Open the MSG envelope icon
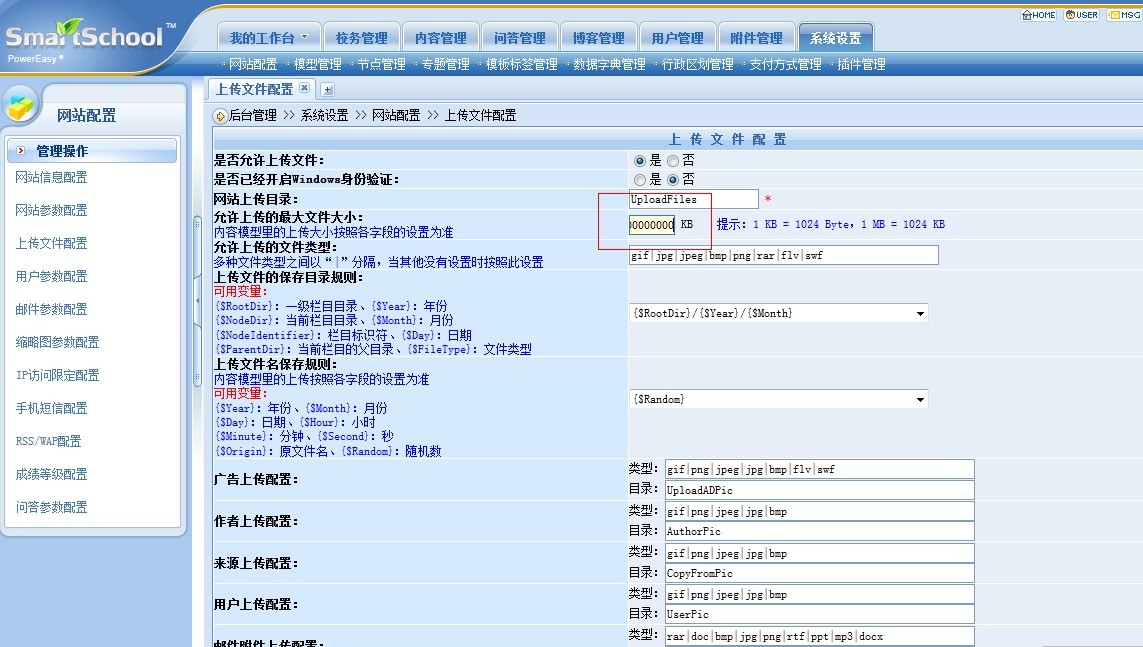The height and width of the screenshot is (647, 1143). [1113, 15]
